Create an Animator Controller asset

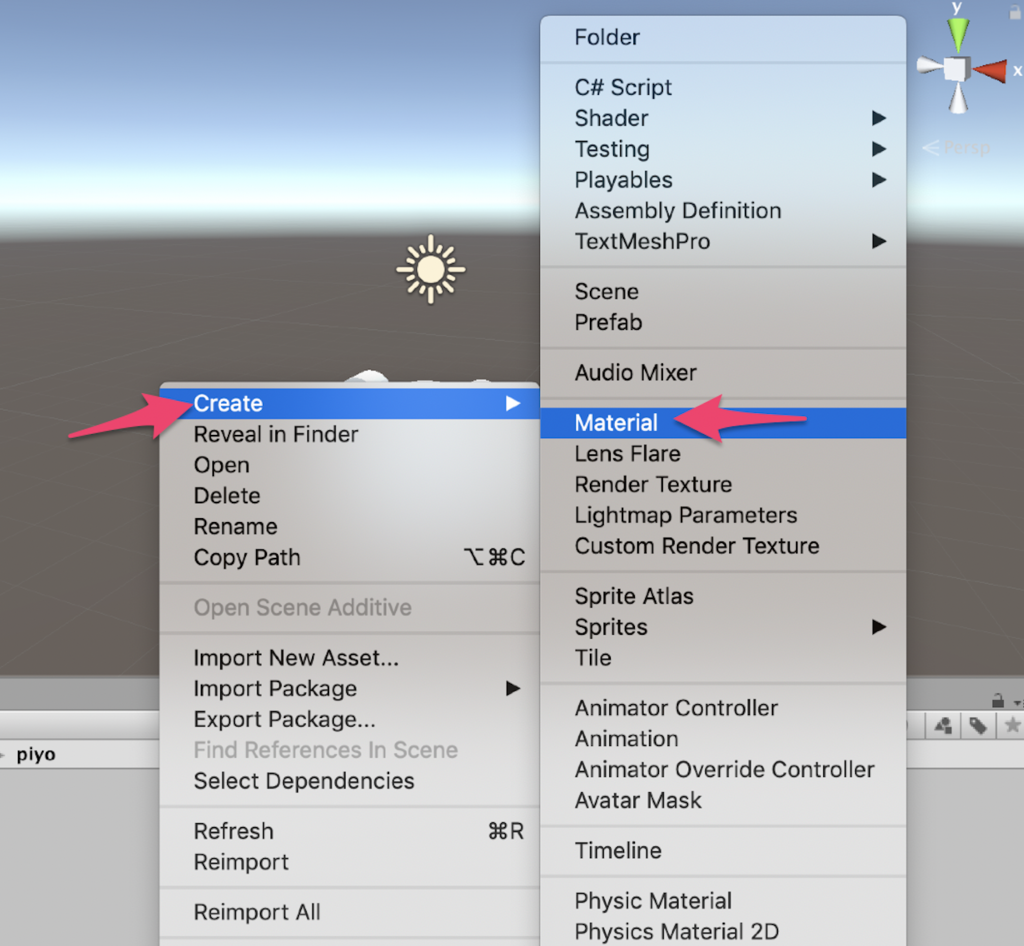pos(723,708)
